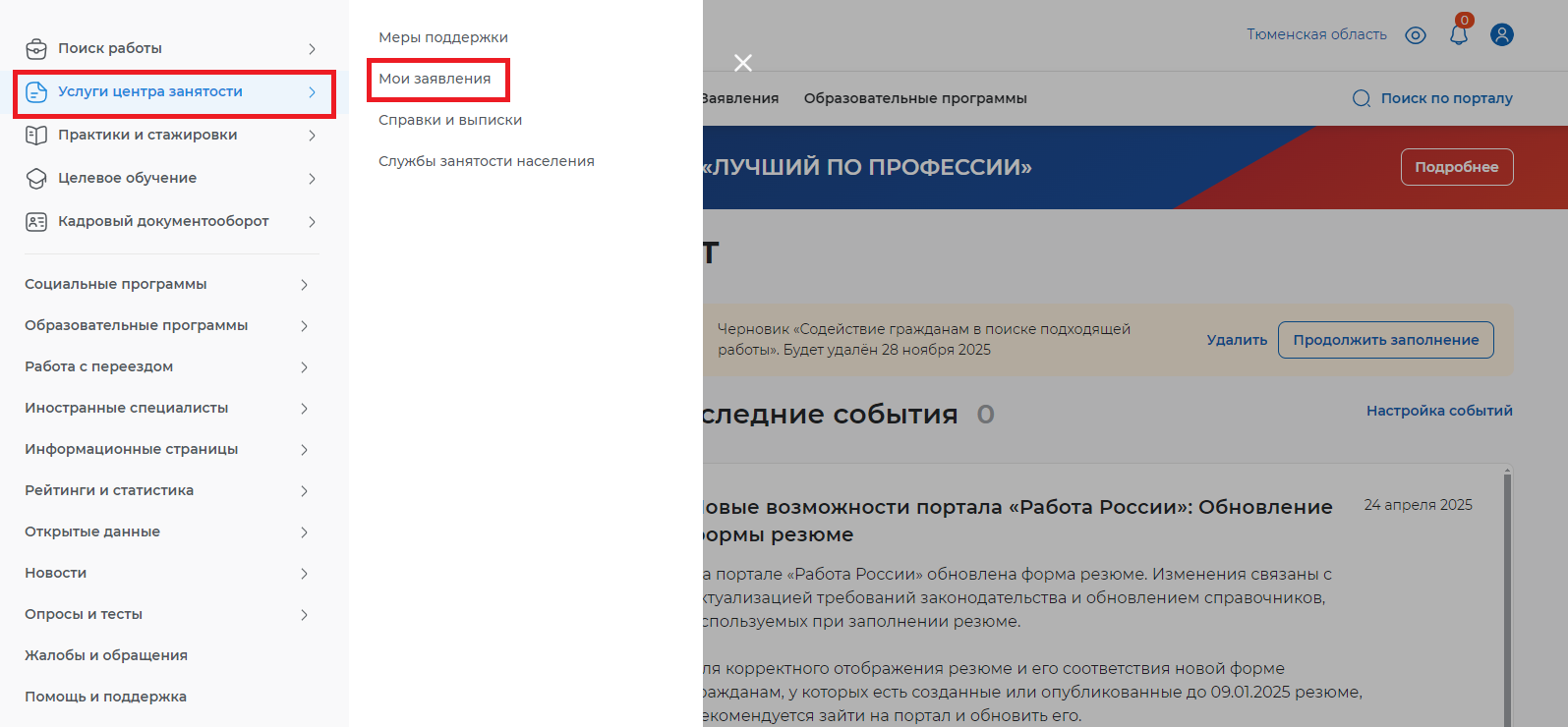Click the Удалить draft link

[1237, 340]
